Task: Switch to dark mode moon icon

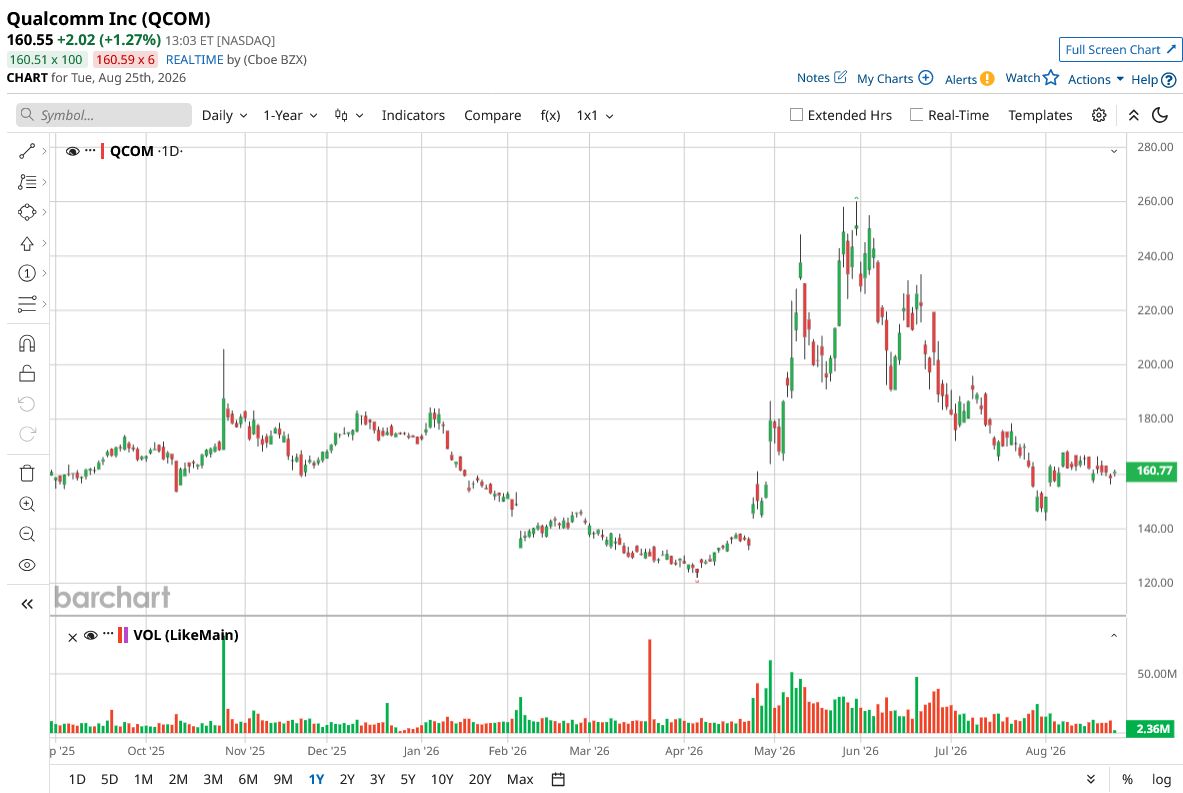Action: [1160, 115]
